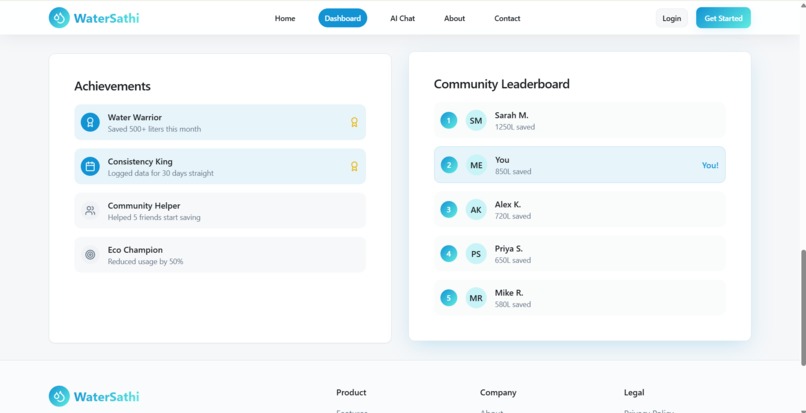Click 'Logged data for 30 days straight'
806x413 pixels.
[x=160, y=173]
